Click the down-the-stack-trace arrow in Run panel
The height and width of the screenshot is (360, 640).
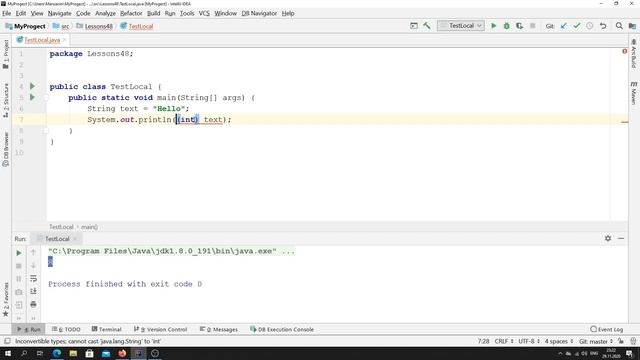pyautogui.click(x=33, y=266)
